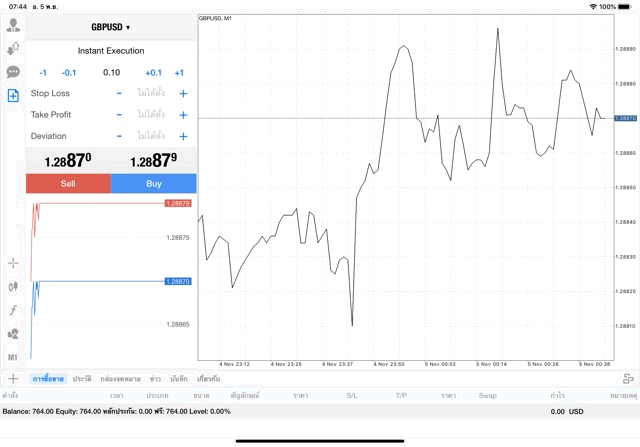This screenshot has width=640, height=447.
Task: Add new order with bottom plus icon
Action: (13, 379)
